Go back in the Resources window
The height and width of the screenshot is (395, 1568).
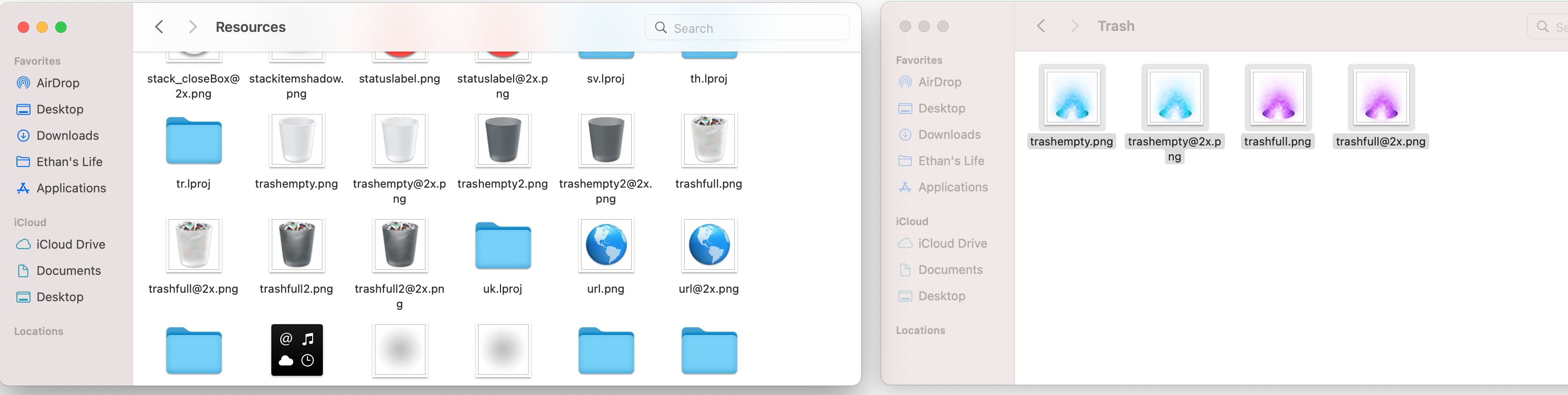(x=159, y=27)
